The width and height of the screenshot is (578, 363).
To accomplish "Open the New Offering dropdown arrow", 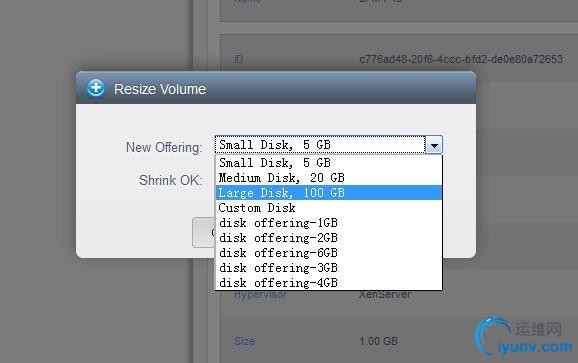I will pos(434,145).
